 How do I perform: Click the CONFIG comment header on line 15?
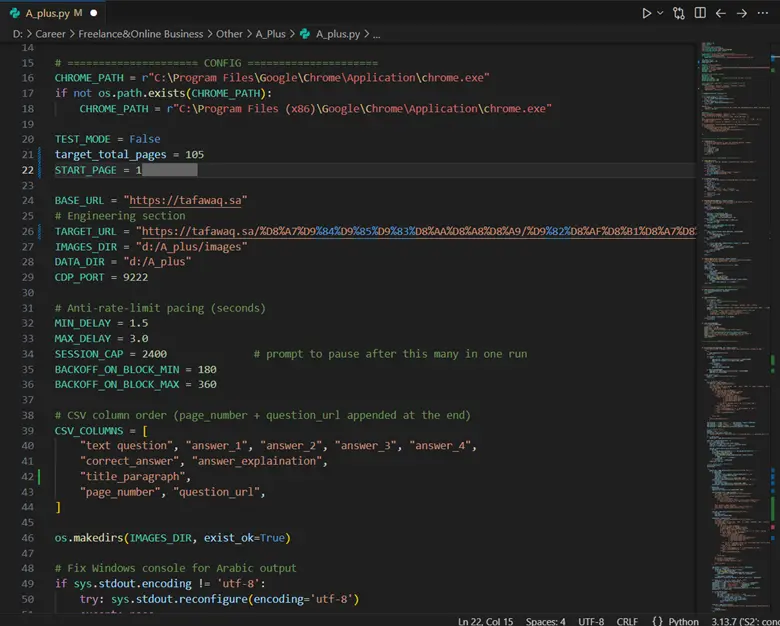(x=216, y=63)
